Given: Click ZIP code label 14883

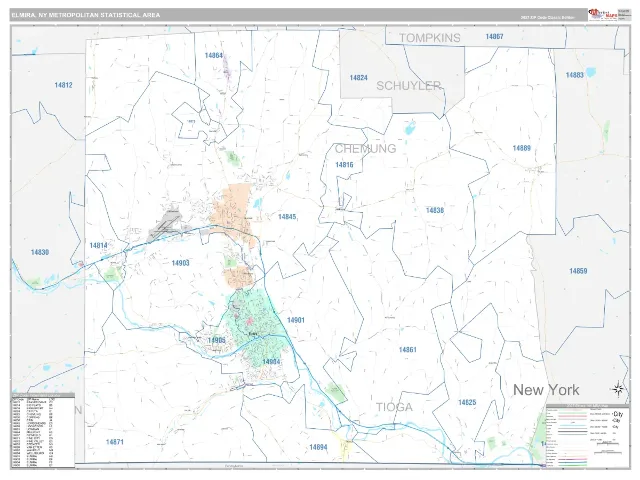Looking at the screenshot, I should click(574, 75).
